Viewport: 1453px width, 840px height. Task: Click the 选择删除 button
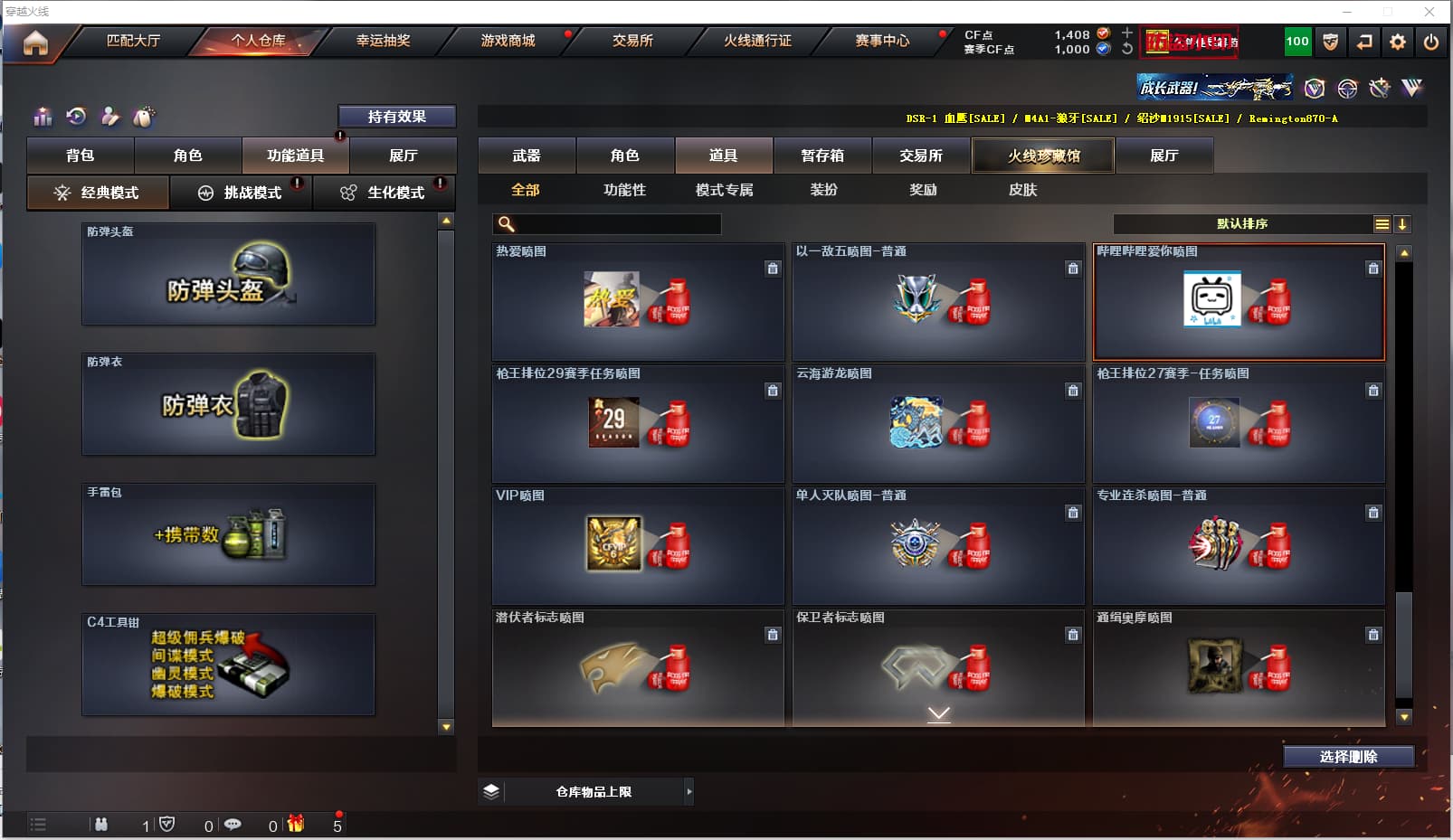tap(1348, 757)
